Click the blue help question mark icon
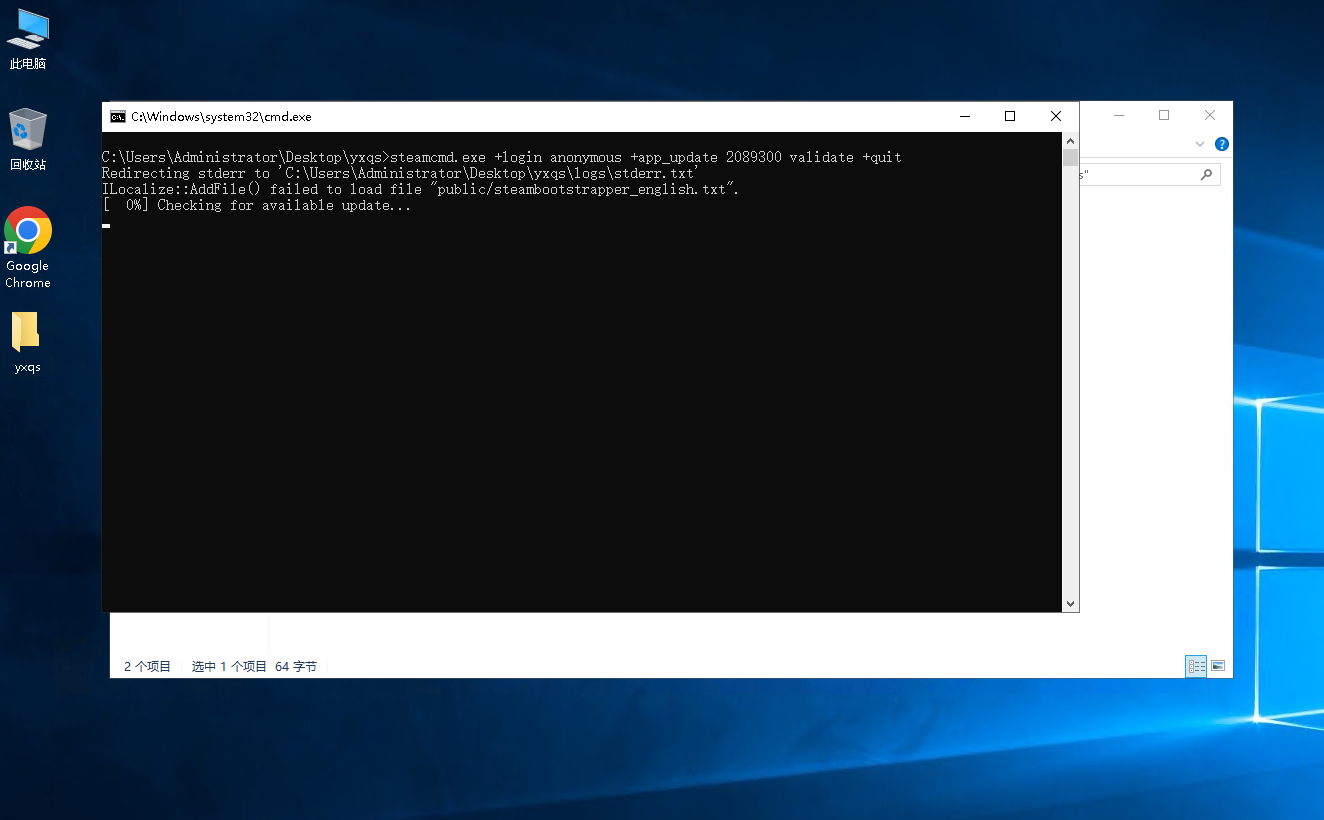This screenshot has height=820, width=1324. click(x=1221, y=144)
